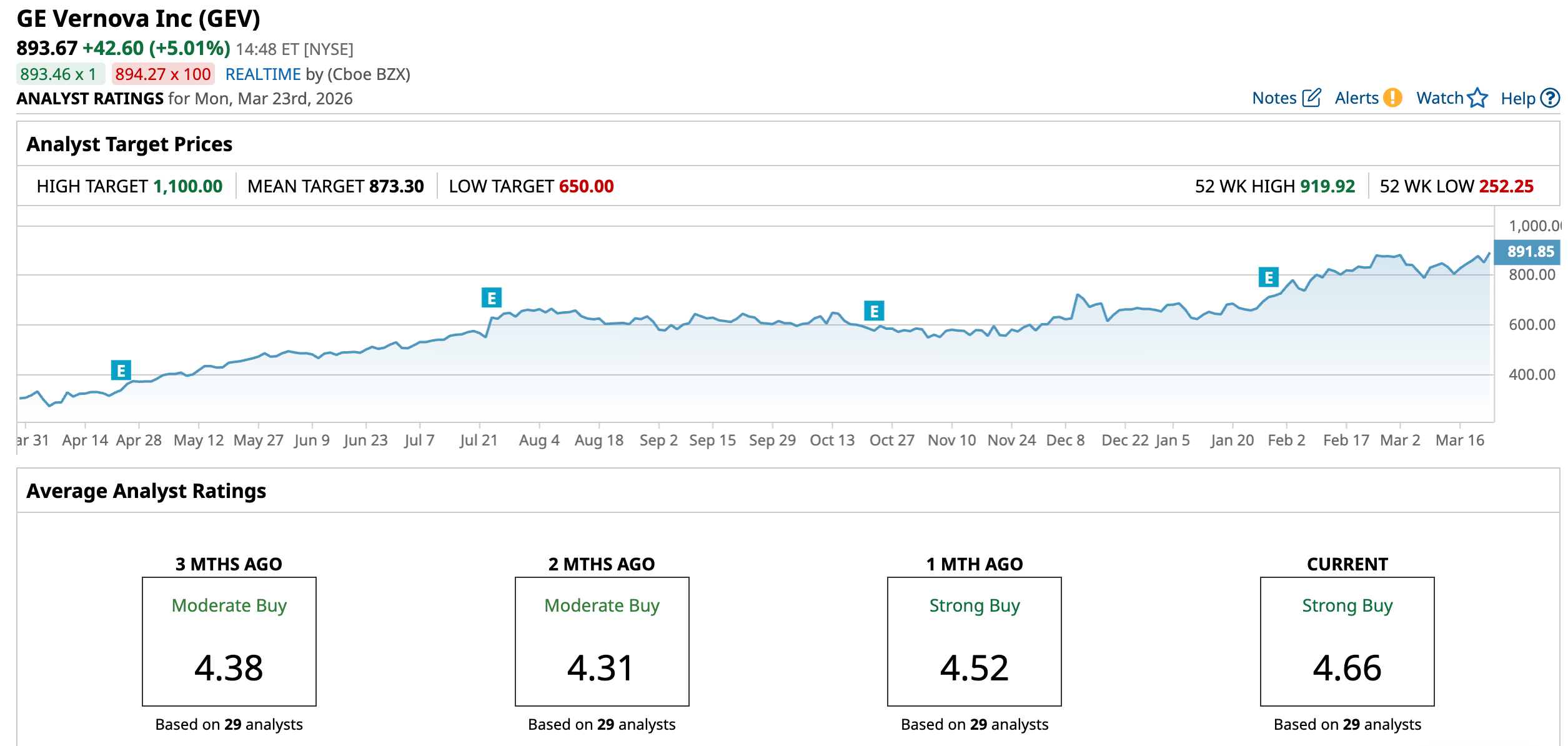Click the Watch star icon

tap(1477, 98)
